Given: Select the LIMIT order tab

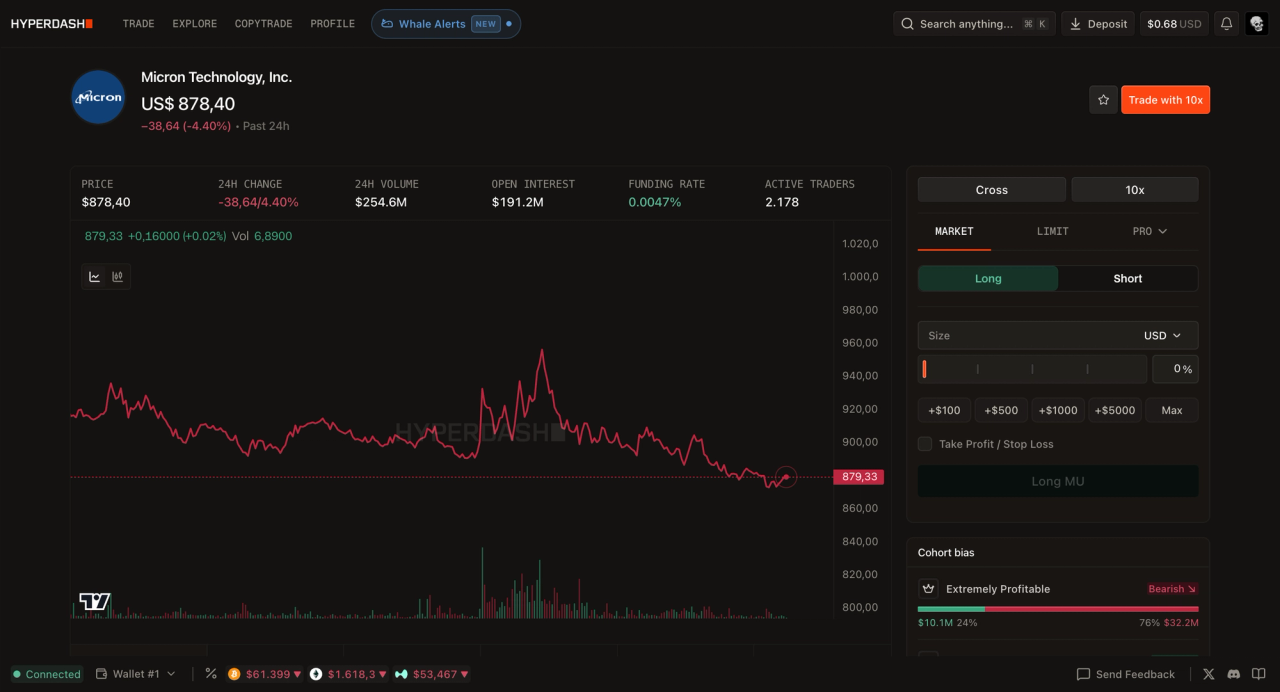Looking at the screenshot, I should click(x=1052, y=231).
